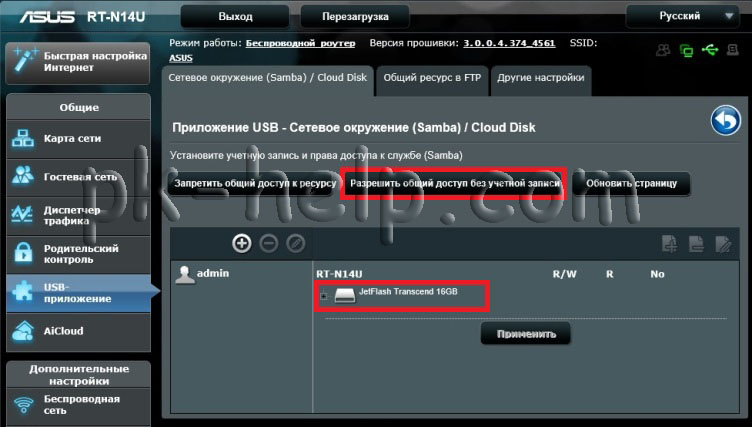Image resolution: width=752 pixels, height=427 pixels.
Task: Click the delete folder icon
Action: pyautogui.click(x=696, y=244)
